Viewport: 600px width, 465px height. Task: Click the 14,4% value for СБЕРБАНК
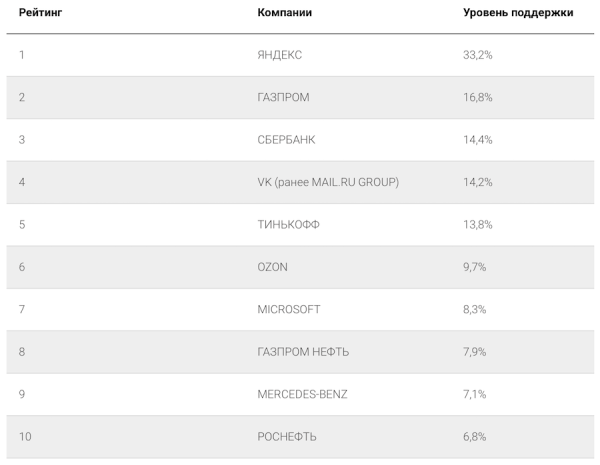tap(477, 139)
